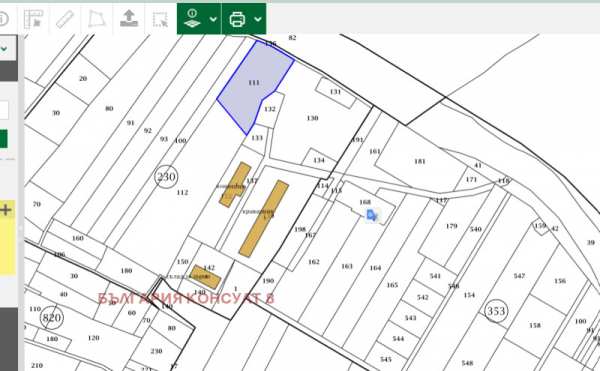Click parcel label 210
600x371 pixels.
coord(37,365)
